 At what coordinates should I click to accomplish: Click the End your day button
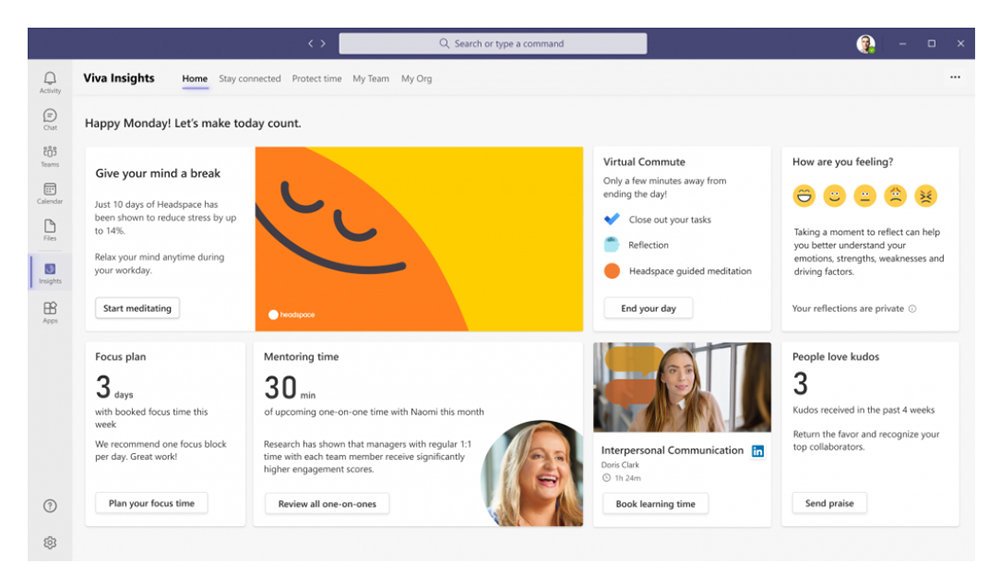(x=648, y=308)
